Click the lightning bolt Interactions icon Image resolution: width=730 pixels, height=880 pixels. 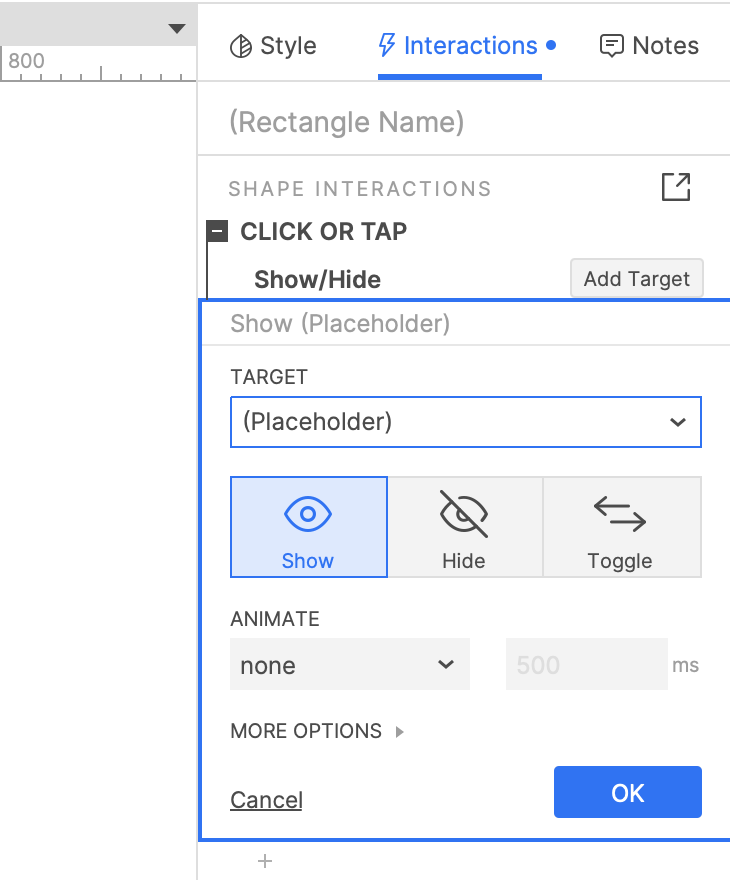click(x=387, y=45)
